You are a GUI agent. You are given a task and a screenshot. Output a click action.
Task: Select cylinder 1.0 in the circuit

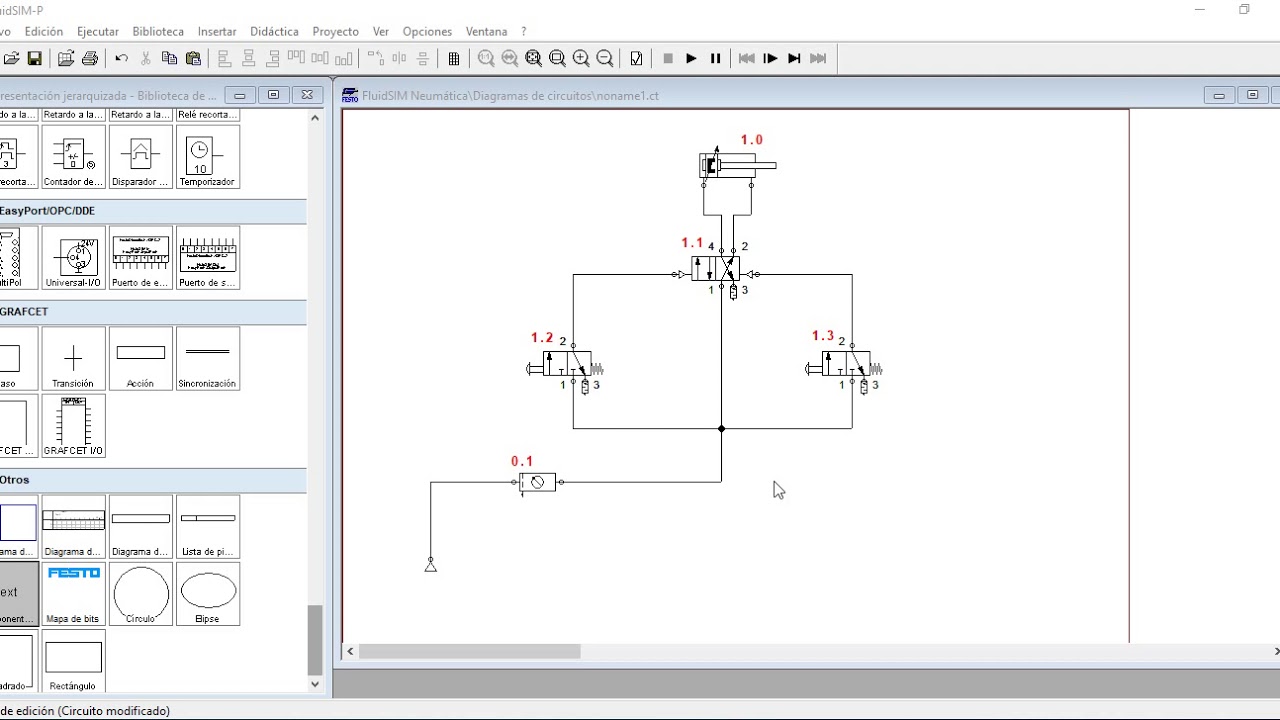pos(737,166)
